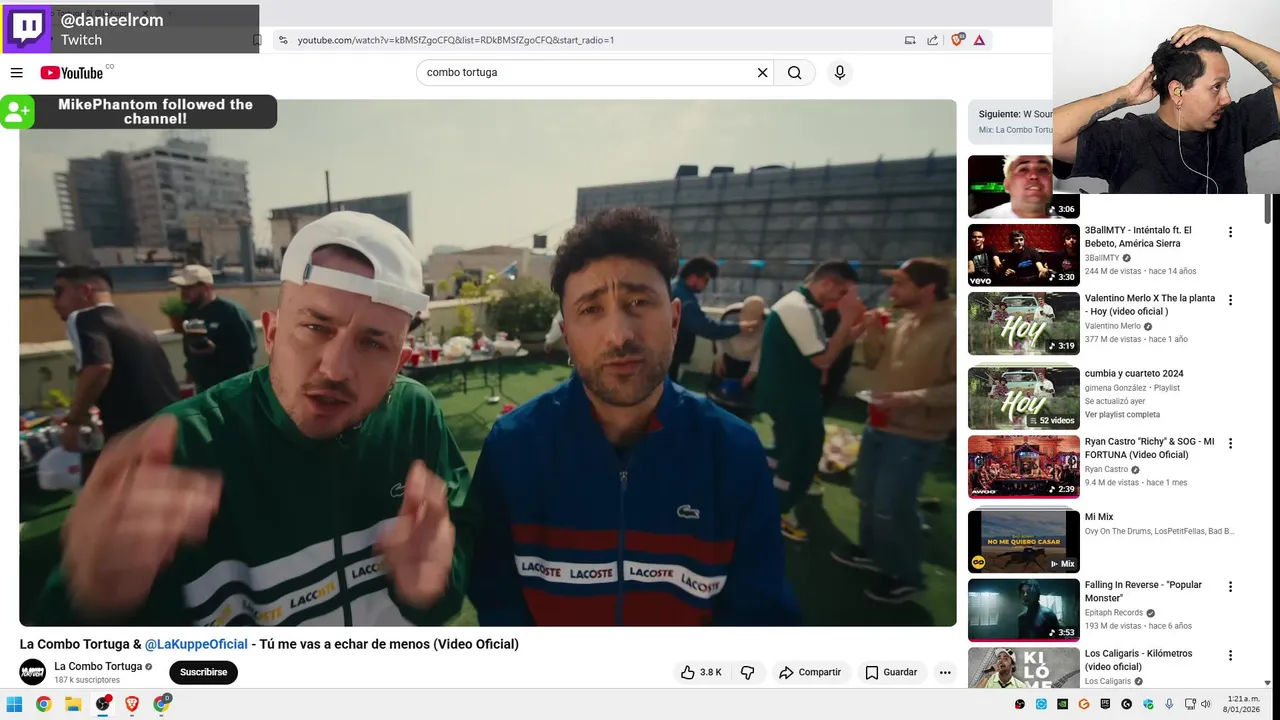Open options menu for Ryan Castro MI FORTUNA
The image size is (1280, 720).
click(x=1230, y=443)
